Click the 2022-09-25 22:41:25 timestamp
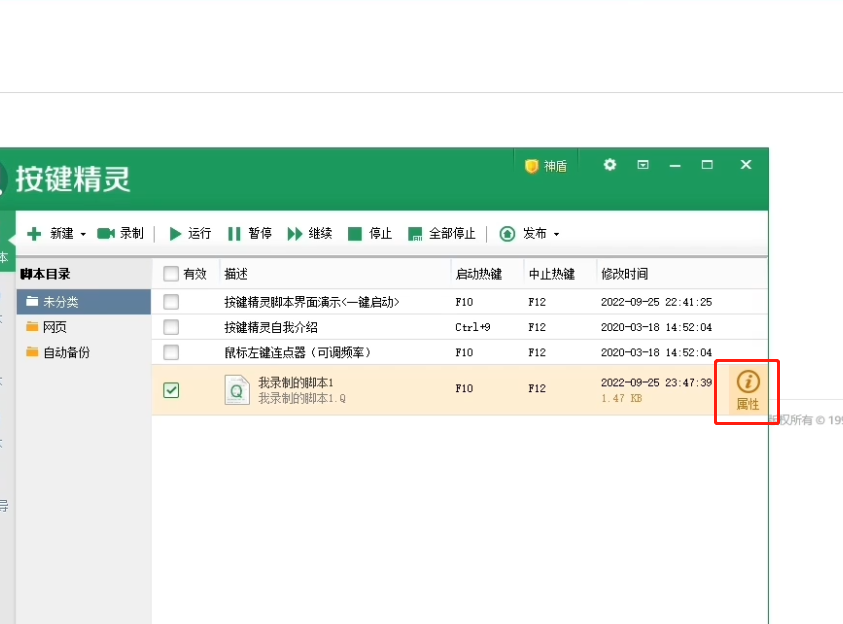Viewport: 843px width, 624px height. point(656,302)
